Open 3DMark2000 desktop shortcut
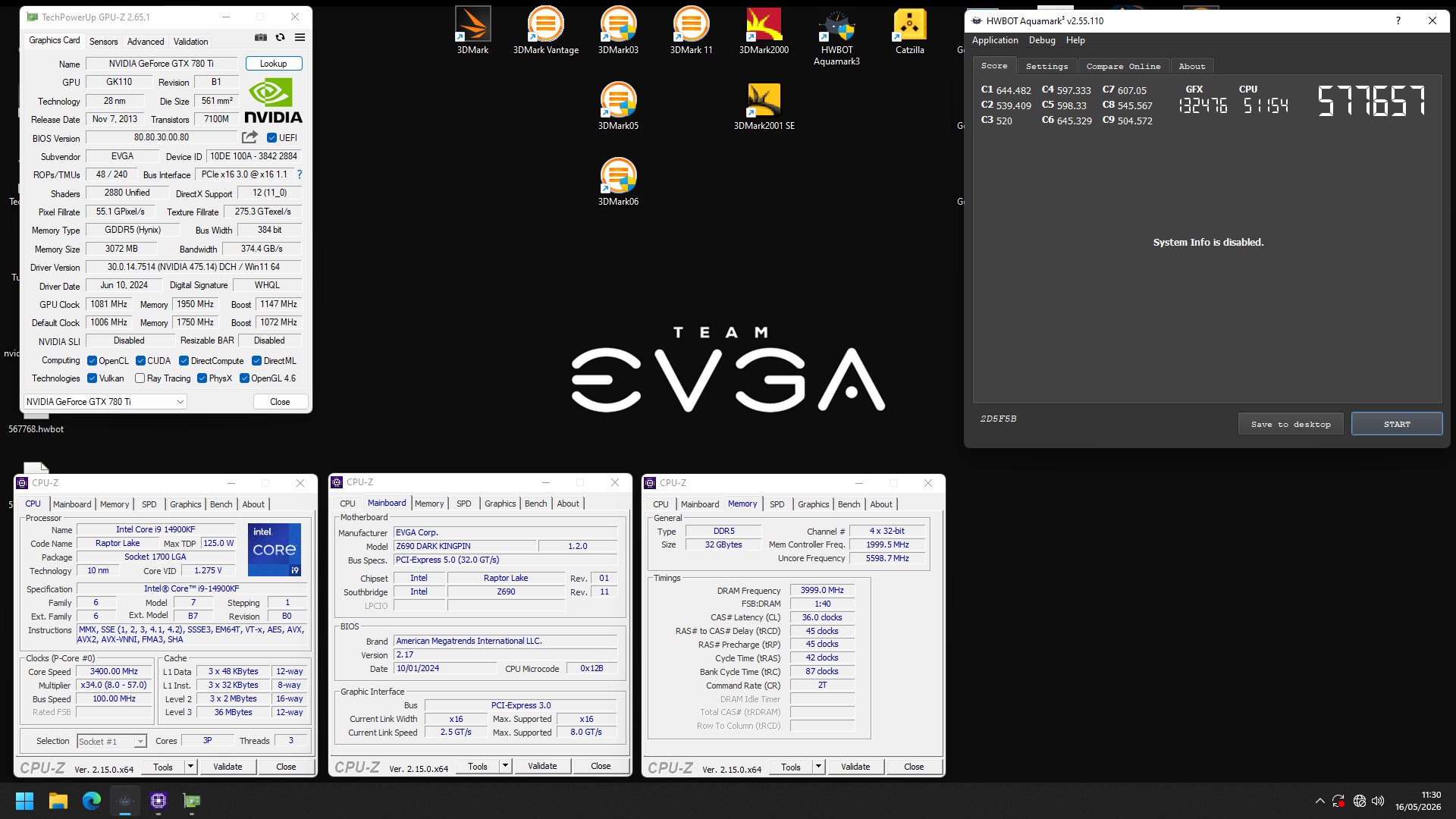Viewport: 1456px width, 819px height. (764, 30)
